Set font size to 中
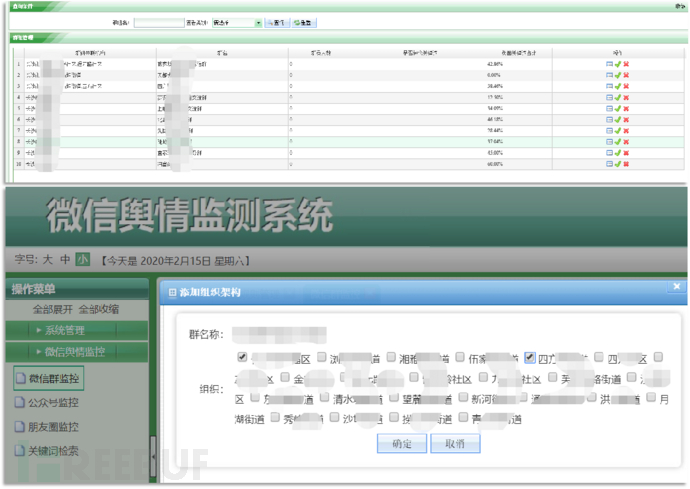Screen dimensions: 690x489 (65, 260)
